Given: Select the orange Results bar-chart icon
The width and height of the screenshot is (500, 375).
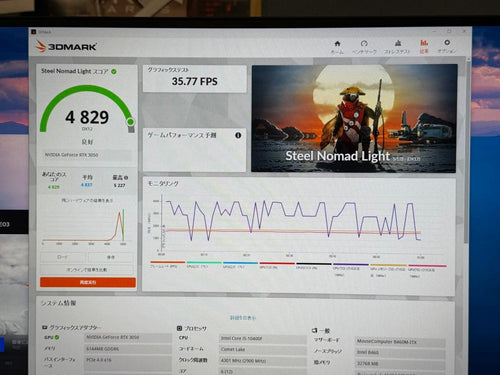Looking at the screenshot, I should [x=424, y=43].
